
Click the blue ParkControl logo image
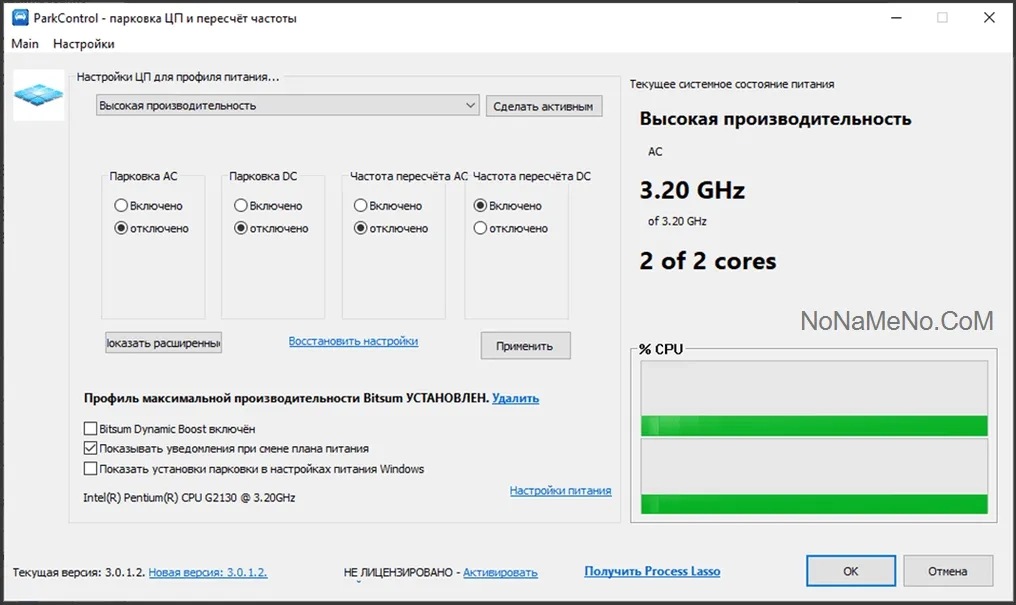point(38,95)
